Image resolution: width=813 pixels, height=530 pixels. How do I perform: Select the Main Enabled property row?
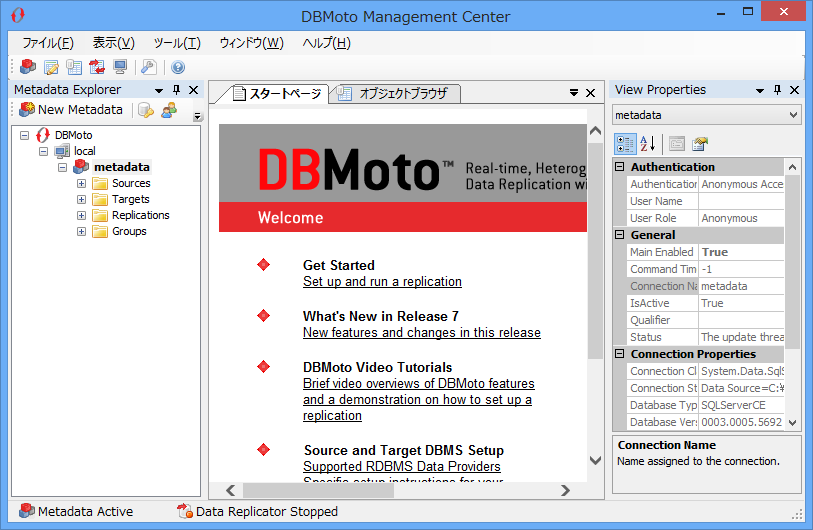[x=706, y=252]
